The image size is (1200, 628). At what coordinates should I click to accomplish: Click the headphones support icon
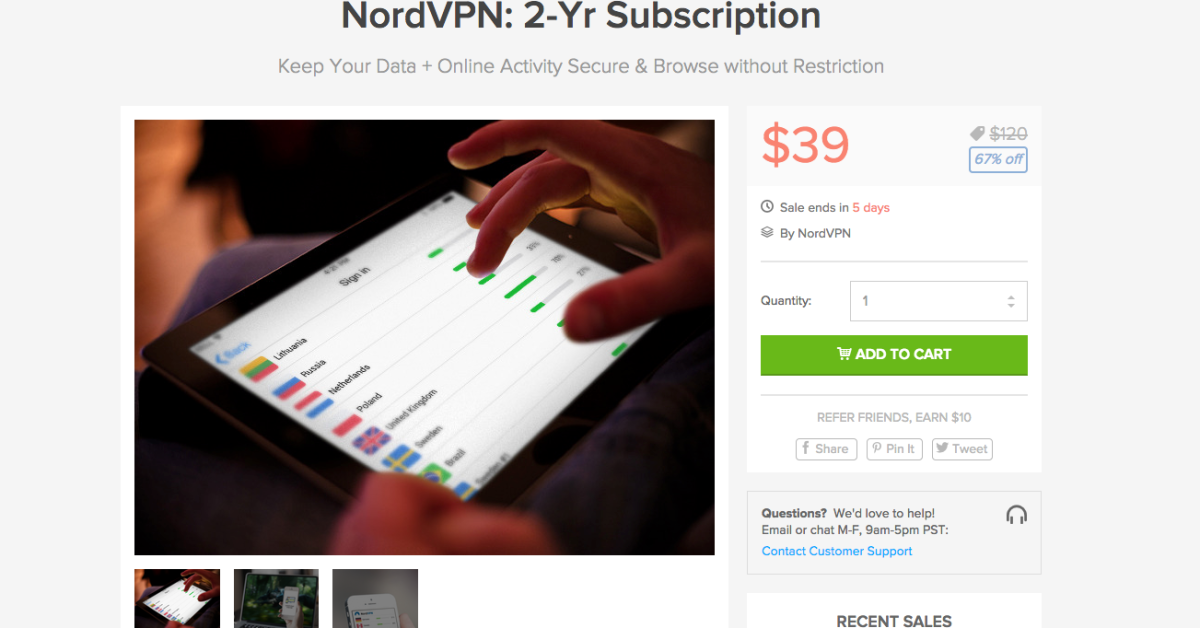click(1016, 515)
